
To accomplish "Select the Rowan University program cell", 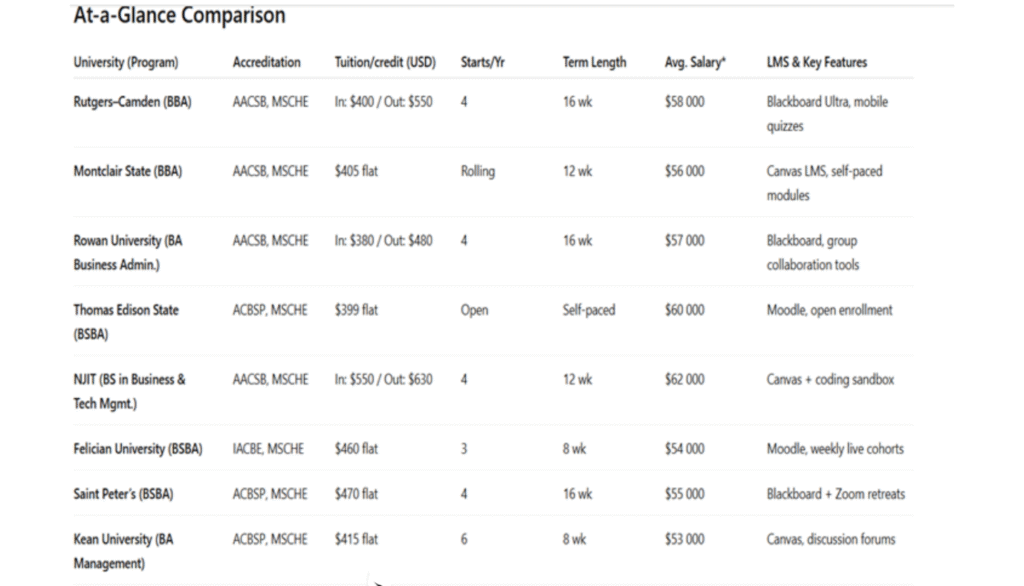I will tap(128, 252).
